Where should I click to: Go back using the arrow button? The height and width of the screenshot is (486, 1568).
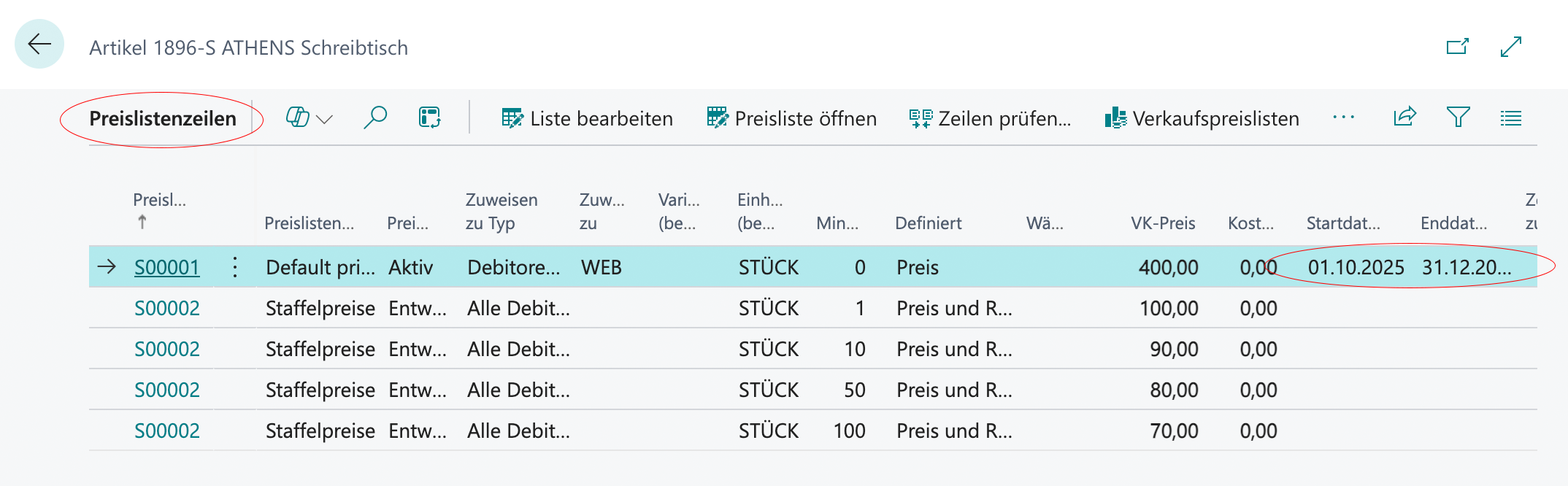39,45
